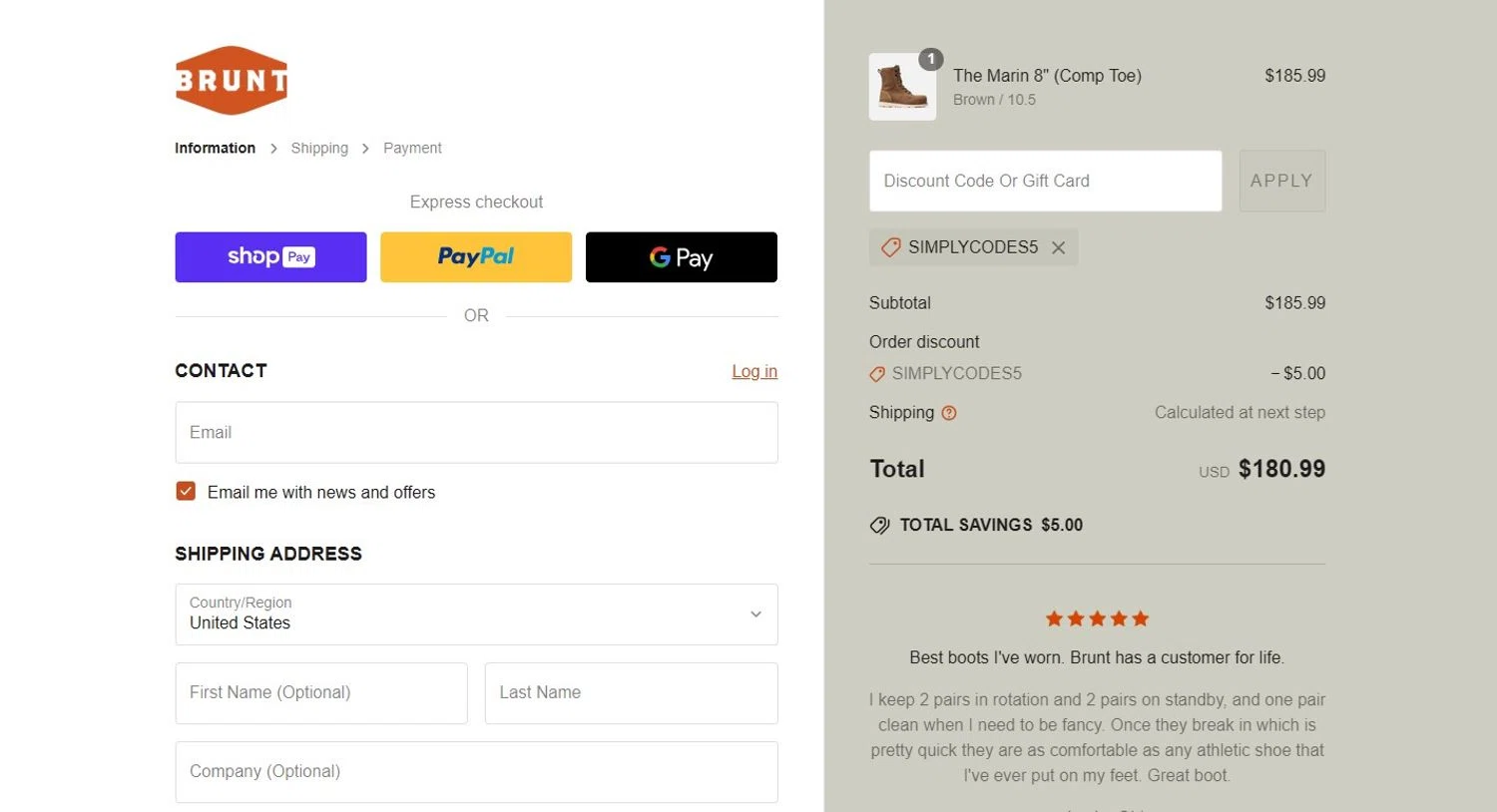
Task: Click the total amount $180.99
Action: click(x=1281, y=469)
